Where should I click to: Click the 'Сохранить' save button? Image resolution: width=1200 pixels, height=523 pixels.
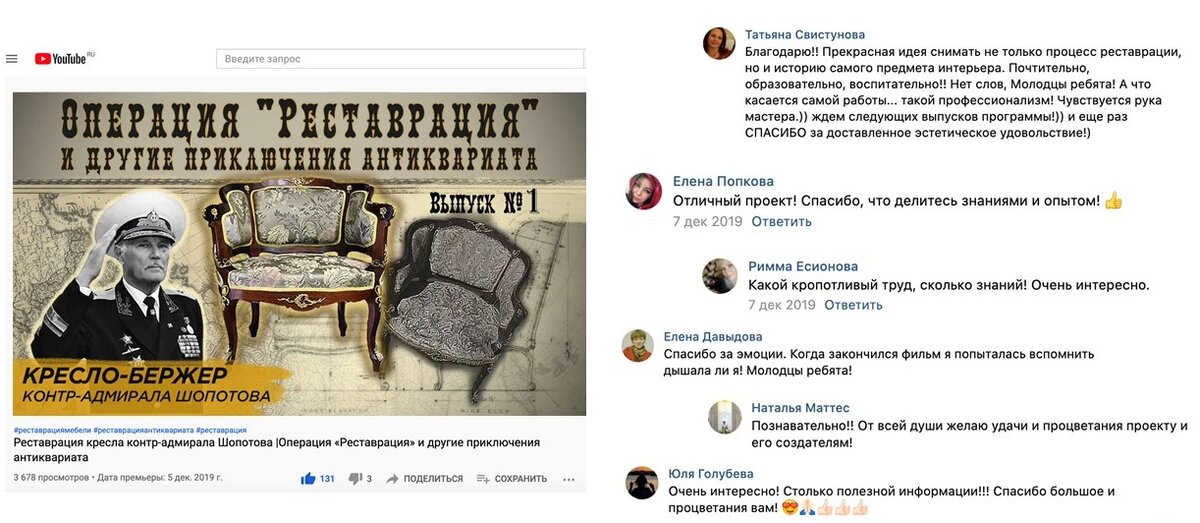pos(512,479)
